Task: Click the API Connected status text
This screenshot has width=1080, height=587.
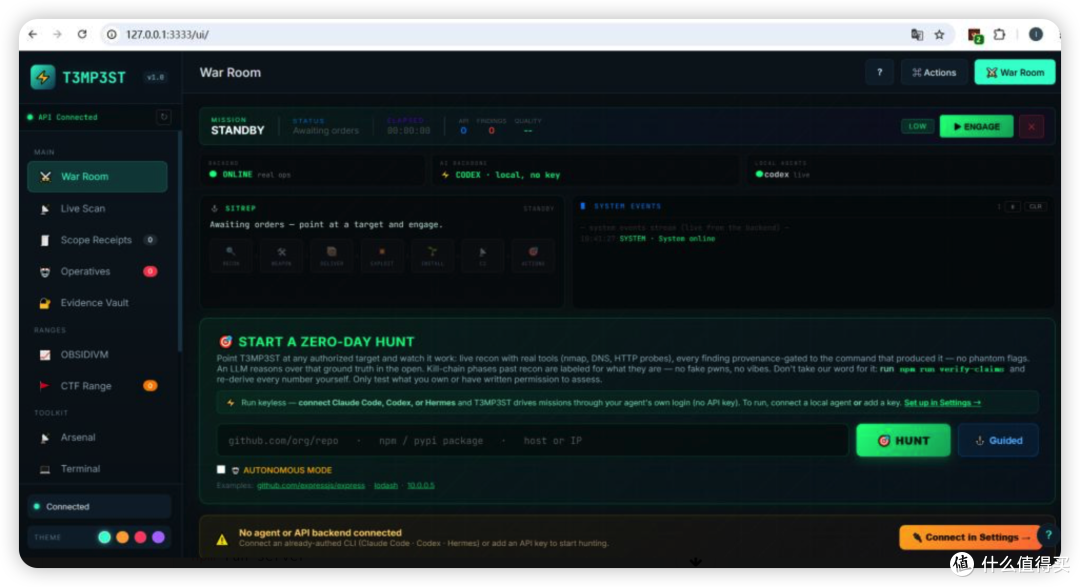Action: click(x=68, y=117)
